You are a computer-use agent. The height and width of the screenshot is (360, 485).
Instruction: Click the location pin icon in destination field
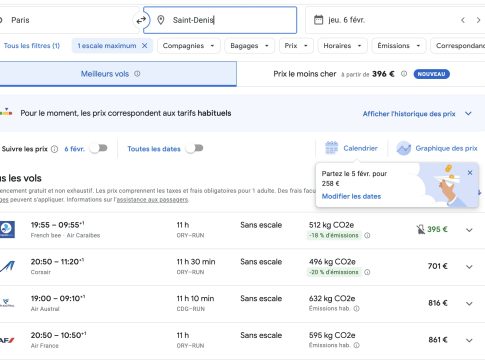[x=161, y=20]
